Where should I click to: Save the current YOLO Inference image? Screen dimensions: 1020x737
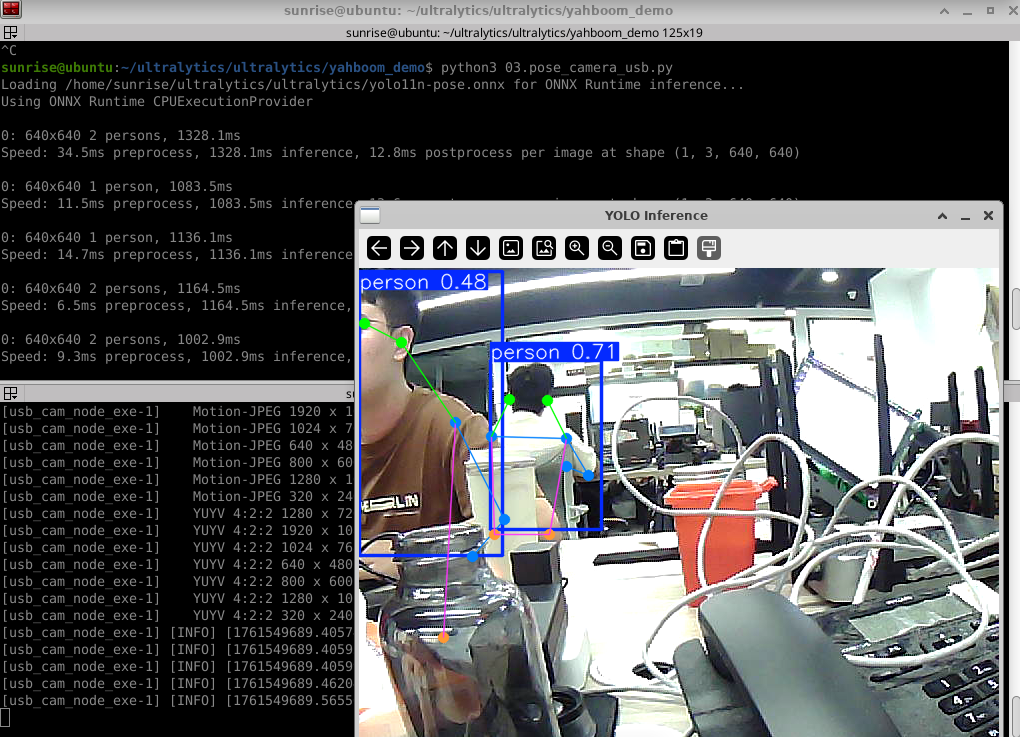pyautogui.click(x=643, y=248)
